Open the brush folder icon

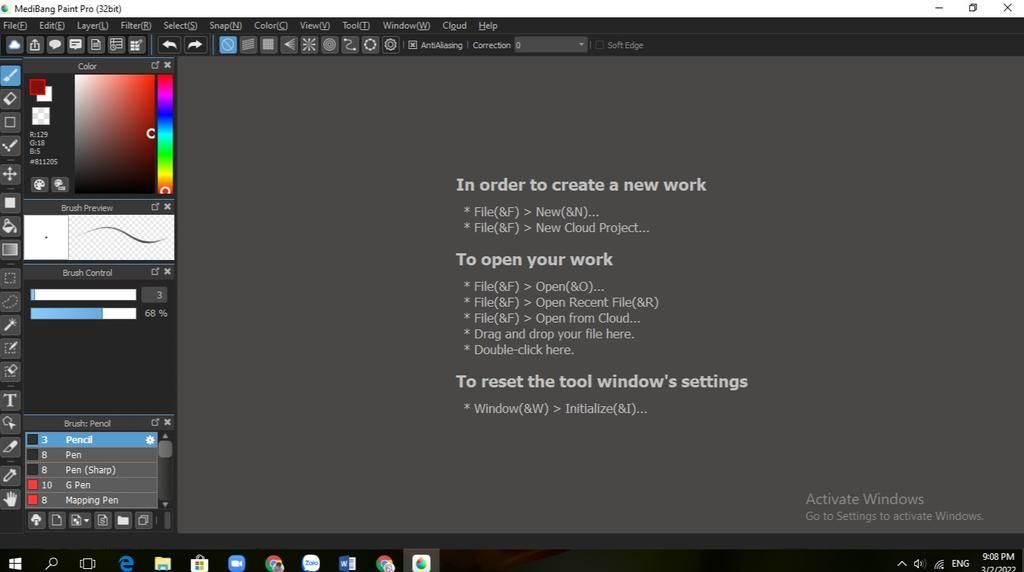123,520
